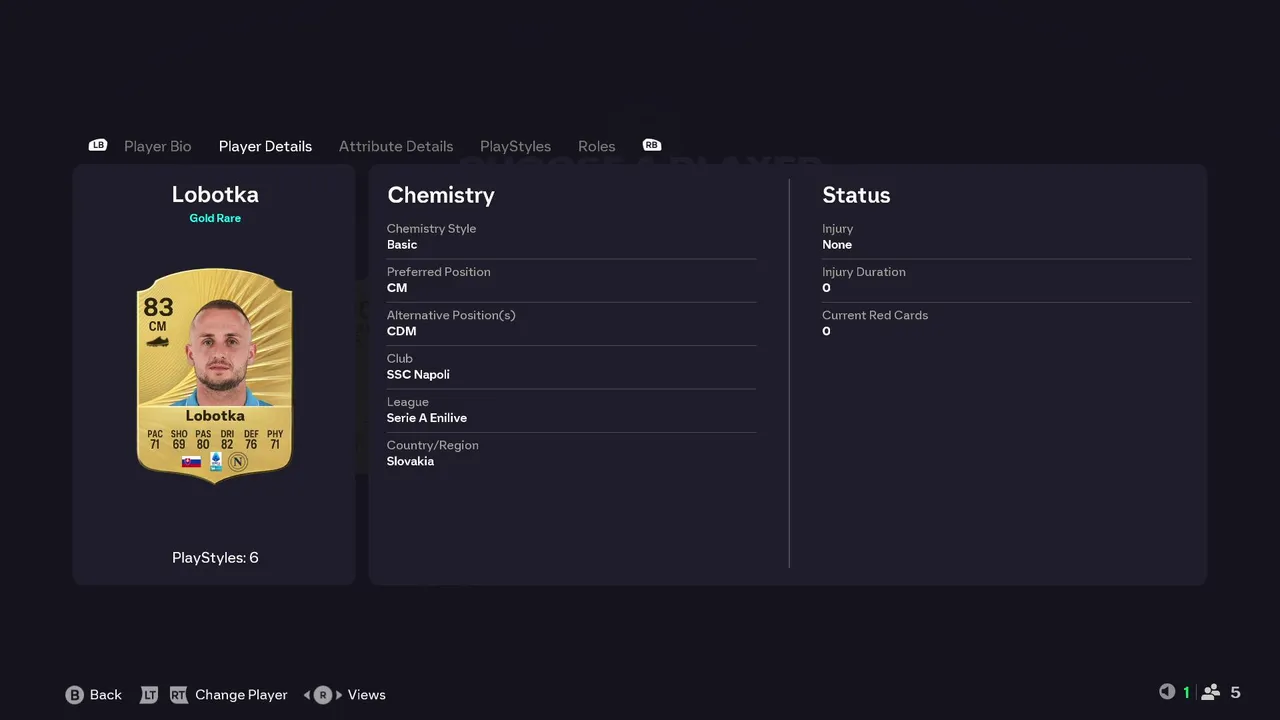Click Preferred Position value CM
Image resolution: width=1280 pixels, height=720 pixels.
click(x=397, y=288)
